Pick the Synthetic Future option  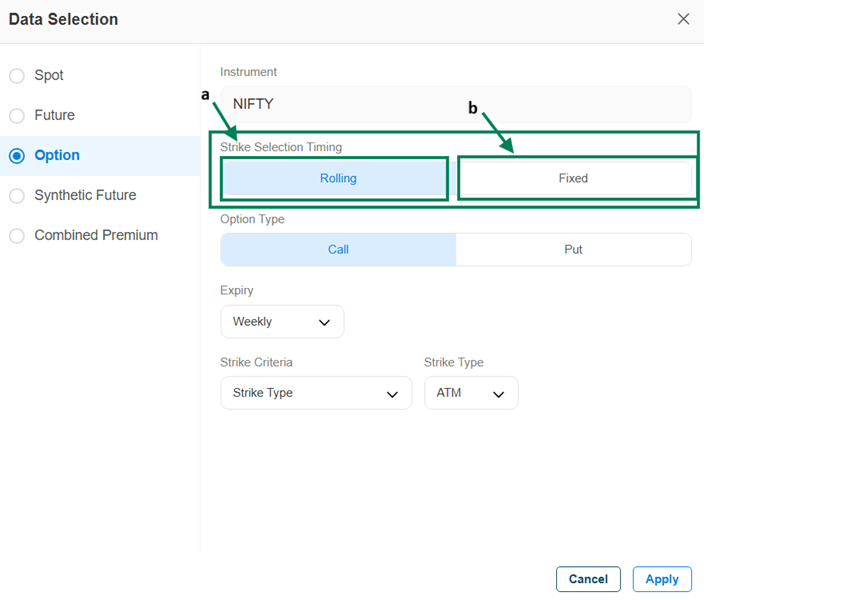(17, 196)
